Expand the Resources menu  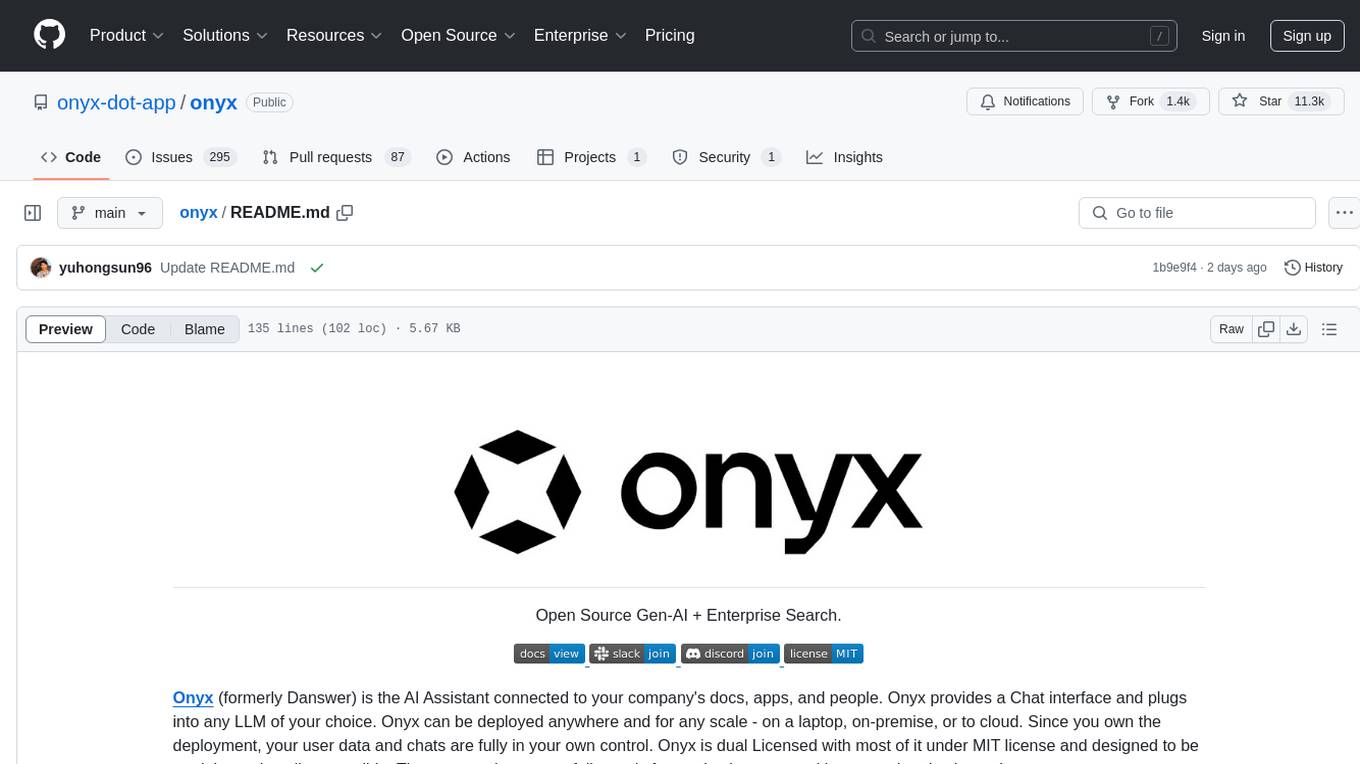[x=334, y=35]
